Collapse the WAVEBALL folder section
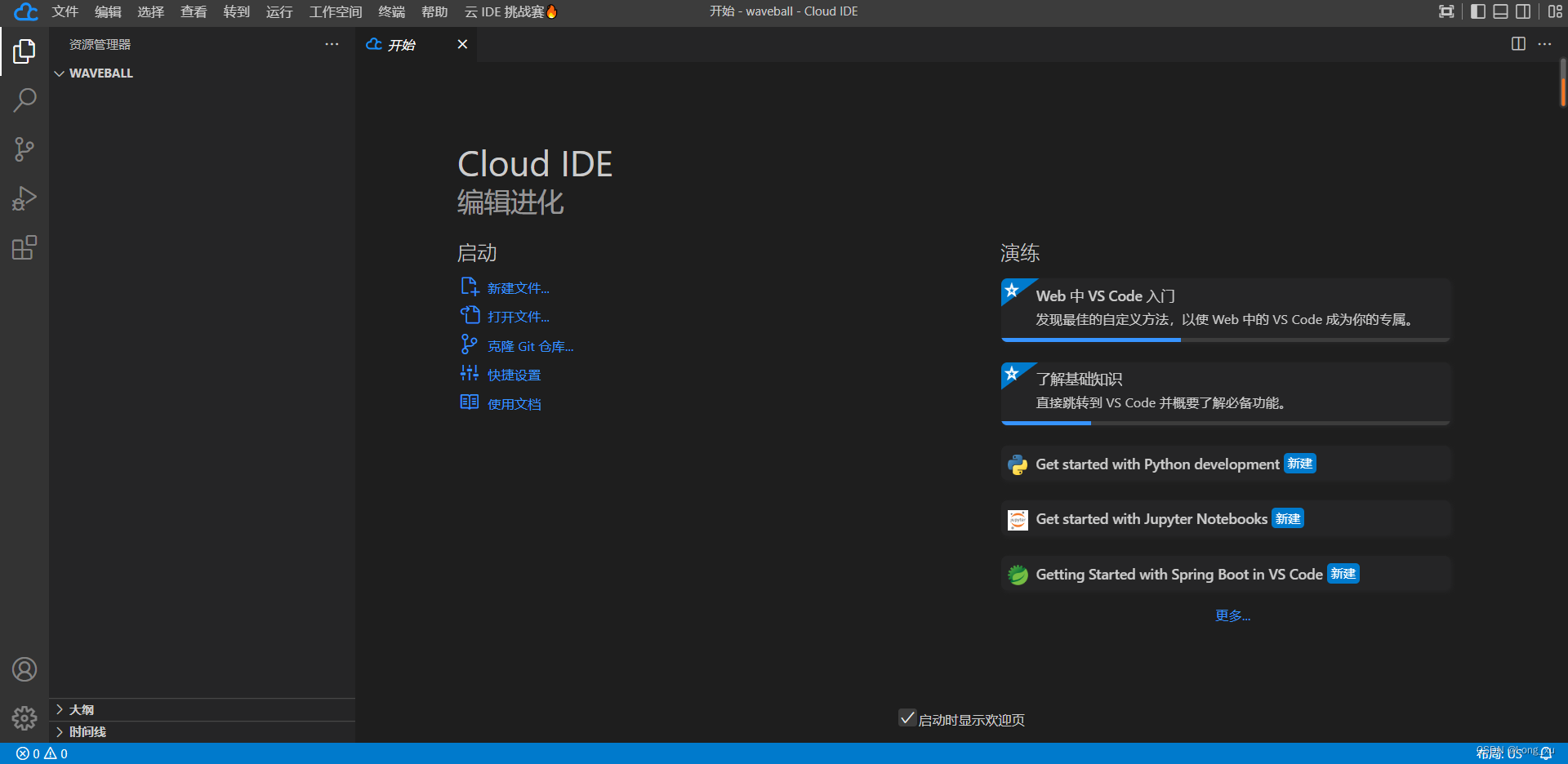This screenshot has width=1568, height=764. 60,73
